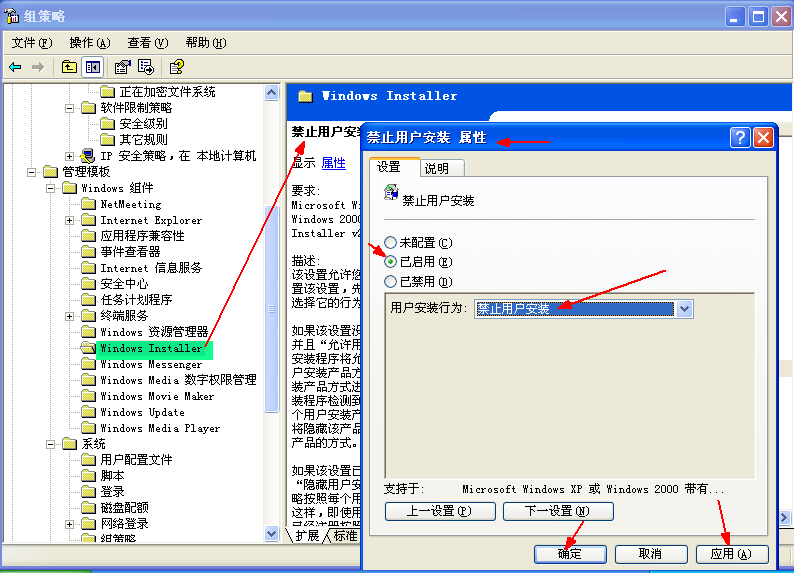Click the NetMeeting folder icon
The image size is (794, 573).
(89, 204)
